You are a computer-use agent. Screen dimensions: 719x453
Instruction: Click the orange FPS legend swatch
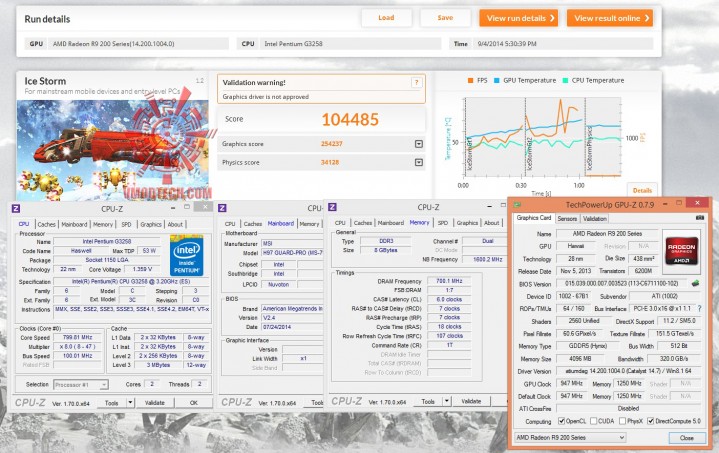(x=470, y=80)
